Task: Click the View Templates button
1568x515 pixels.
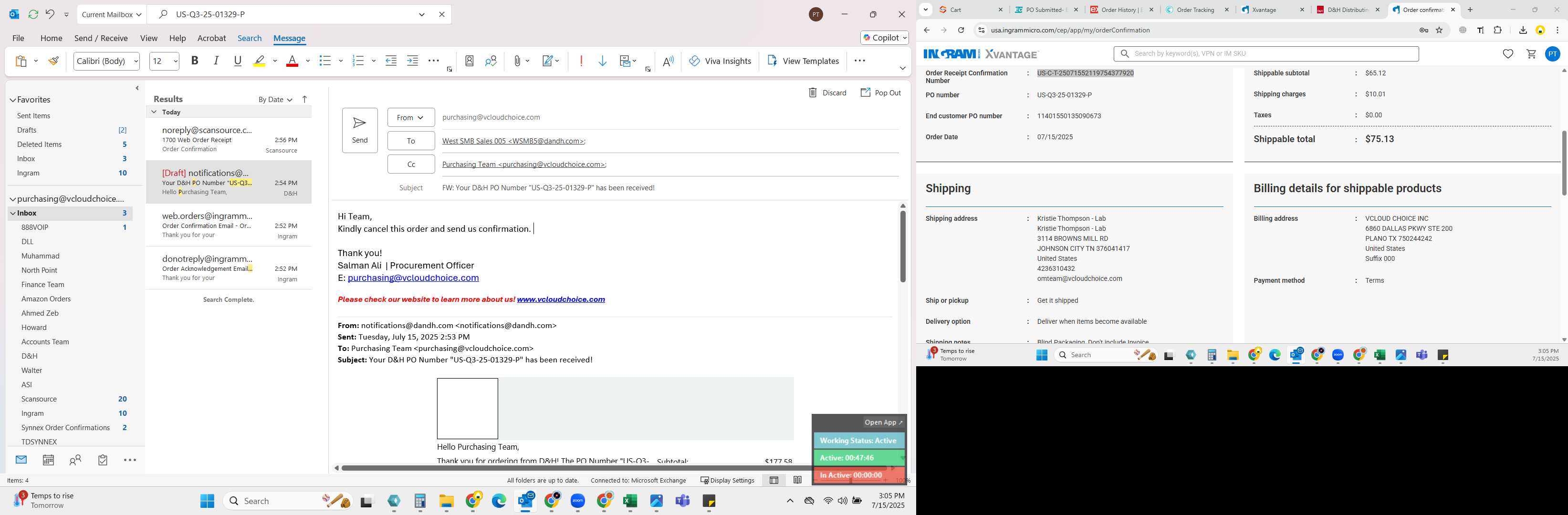Action: [x=803, y=61]
